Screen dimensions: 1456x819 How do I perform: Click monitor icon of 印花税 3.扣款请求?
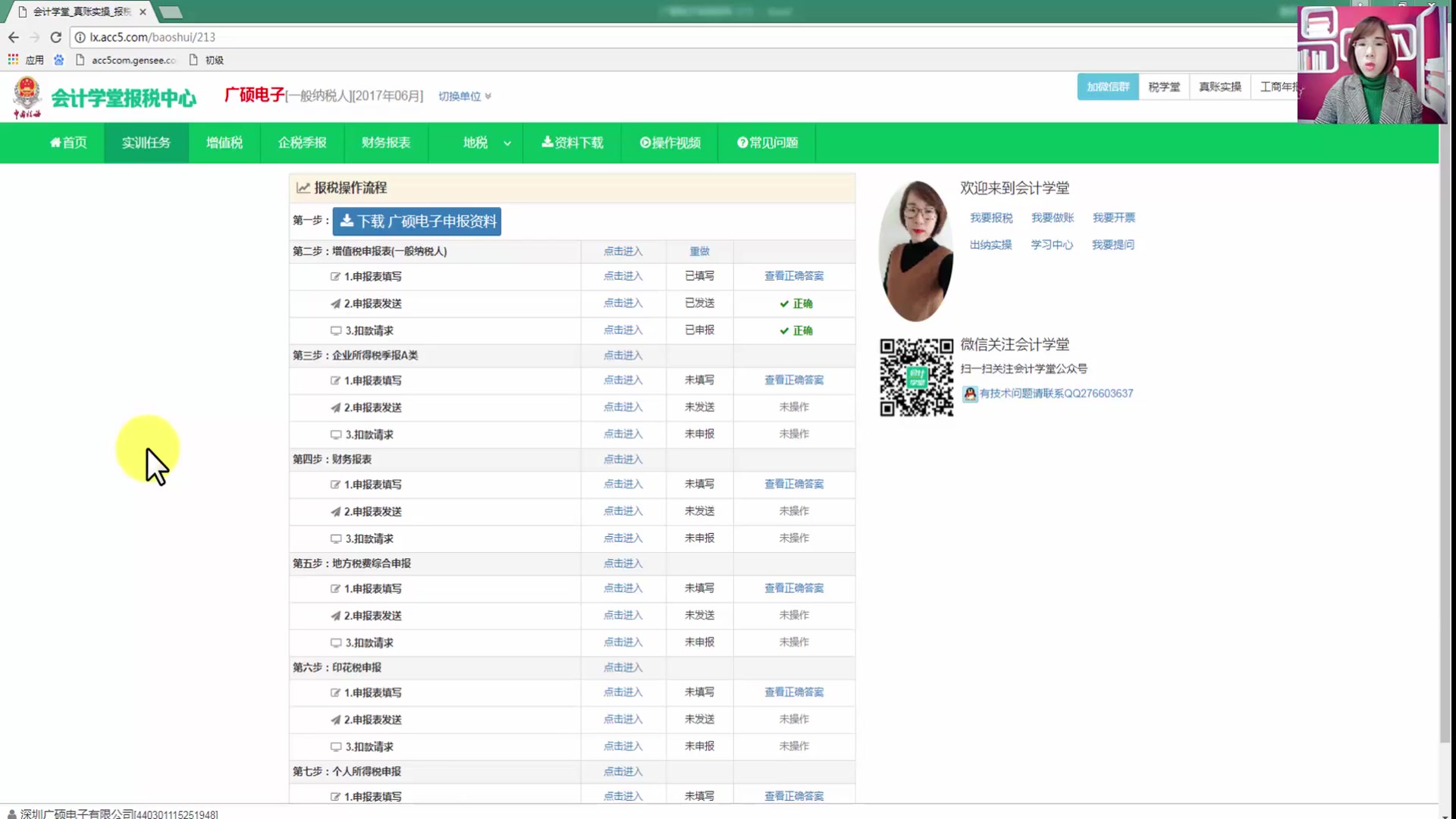[x=336, y=746]
